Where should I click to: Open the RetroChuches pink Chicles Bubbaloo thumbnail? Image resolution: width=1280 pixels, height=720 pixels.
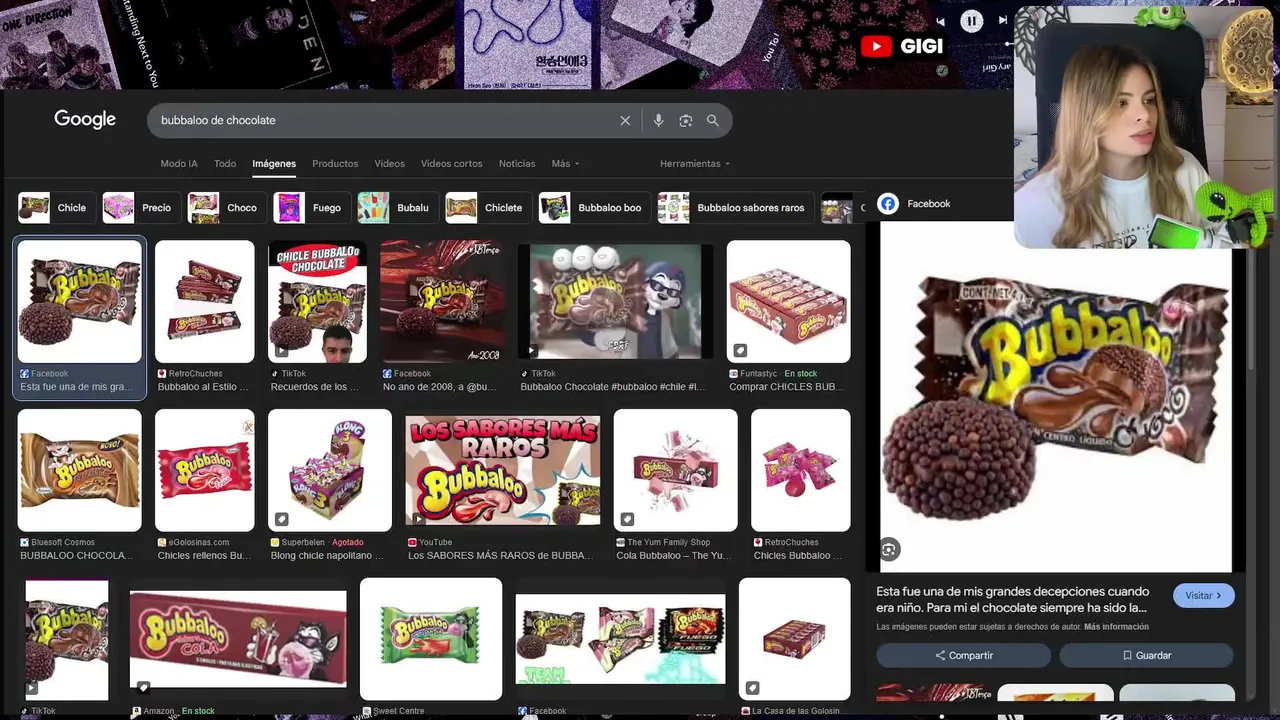pos(801,470)
